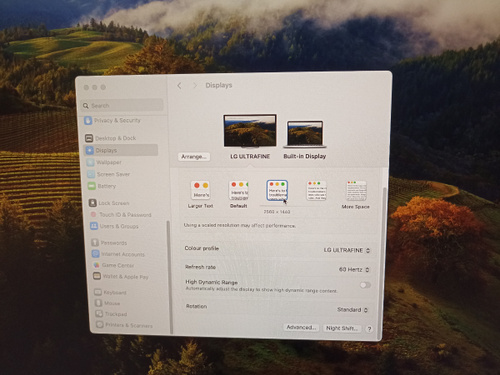Open Game Center icon

96,265
